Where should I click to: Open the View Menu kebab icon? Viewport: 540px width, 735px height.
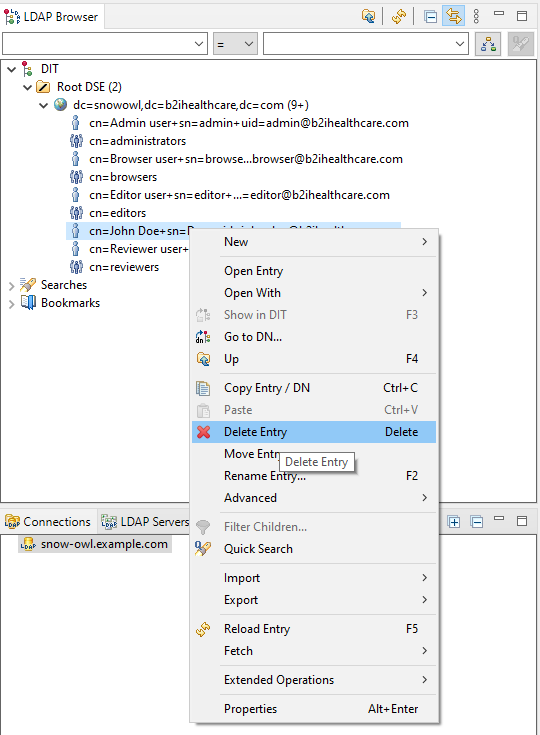coord(476,16)
